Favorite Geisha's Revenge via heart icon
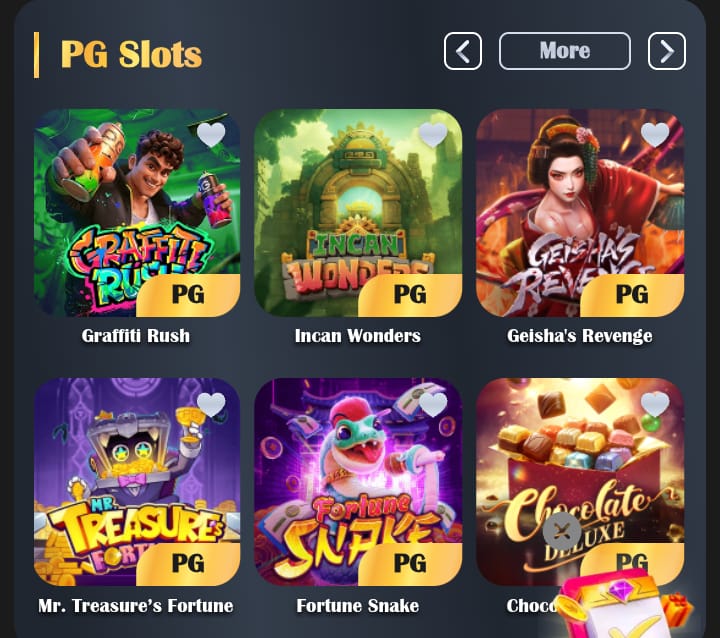The image size is (720, 638). (655, 135)
